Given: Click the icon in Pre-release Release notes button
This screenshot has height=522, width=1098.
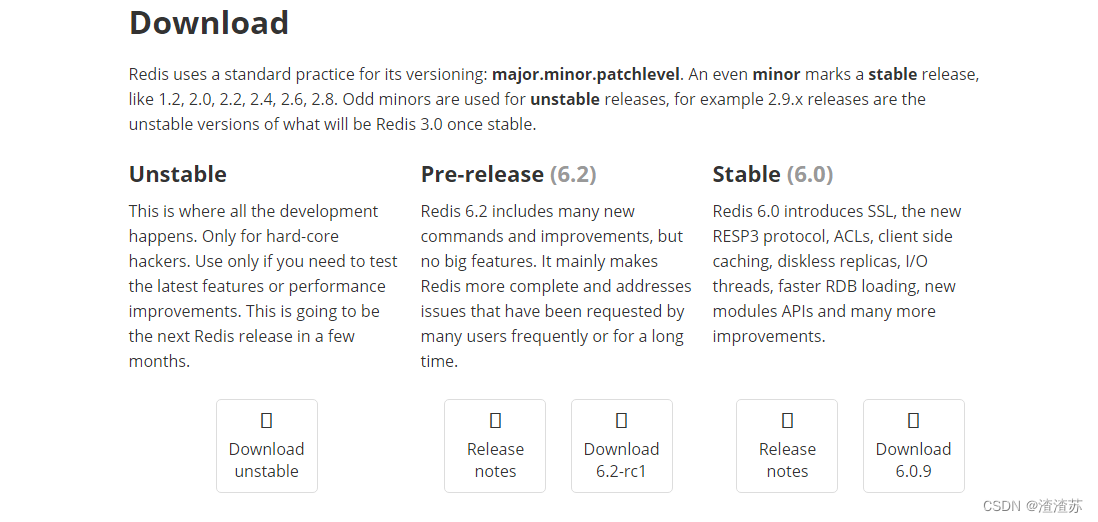Looking at the screenshot, I should coord(495,420).
